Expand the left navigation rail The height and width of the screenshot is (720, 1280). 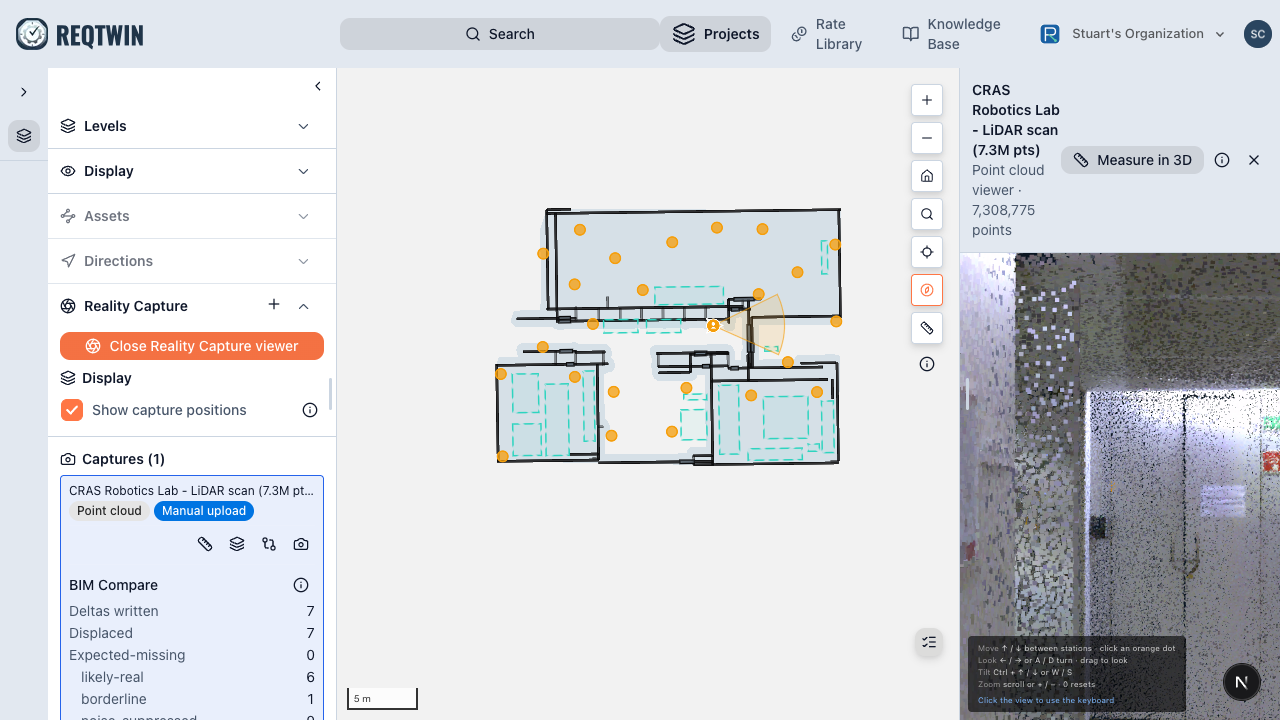click(24, 92)
